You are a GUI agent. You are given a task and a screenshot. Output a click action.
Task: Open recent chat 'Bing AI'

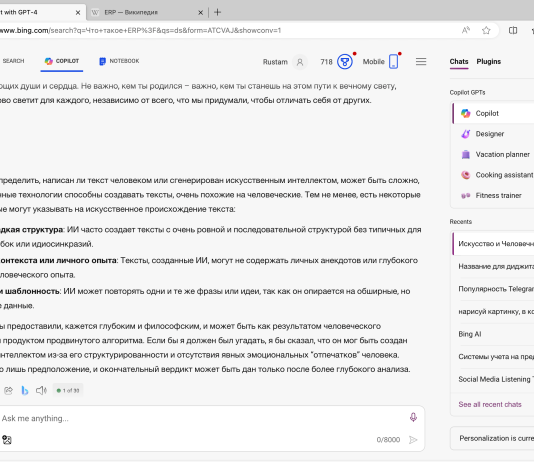click(493, 334)
